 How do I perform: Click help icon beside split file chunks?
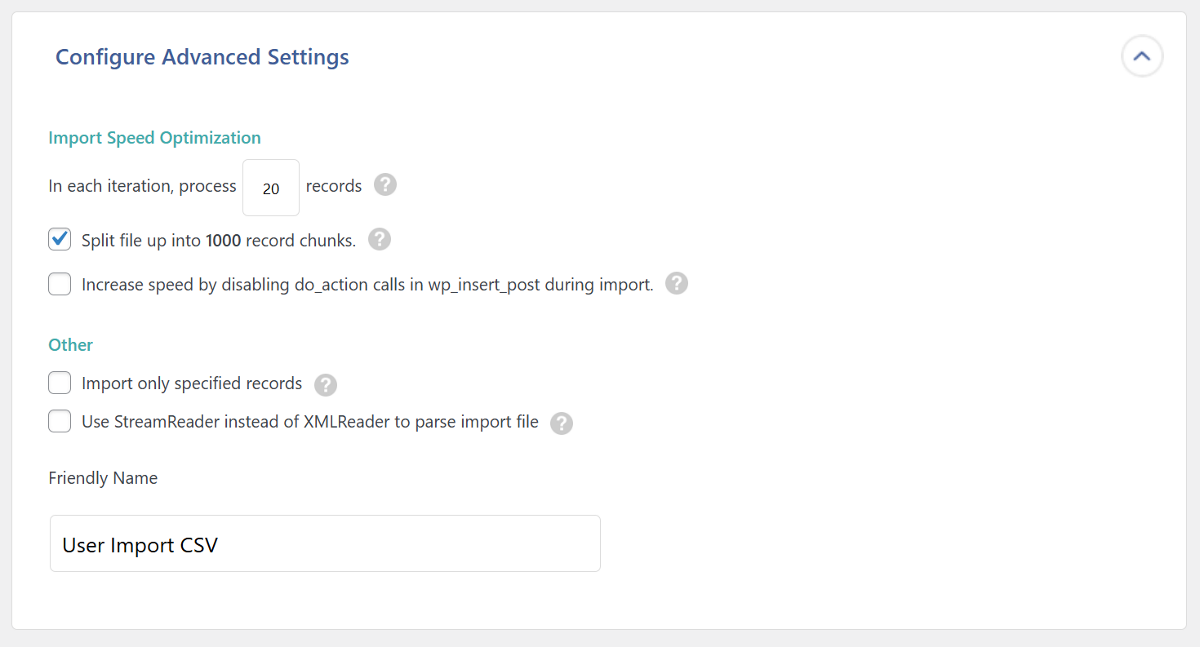tap(379, 240)
